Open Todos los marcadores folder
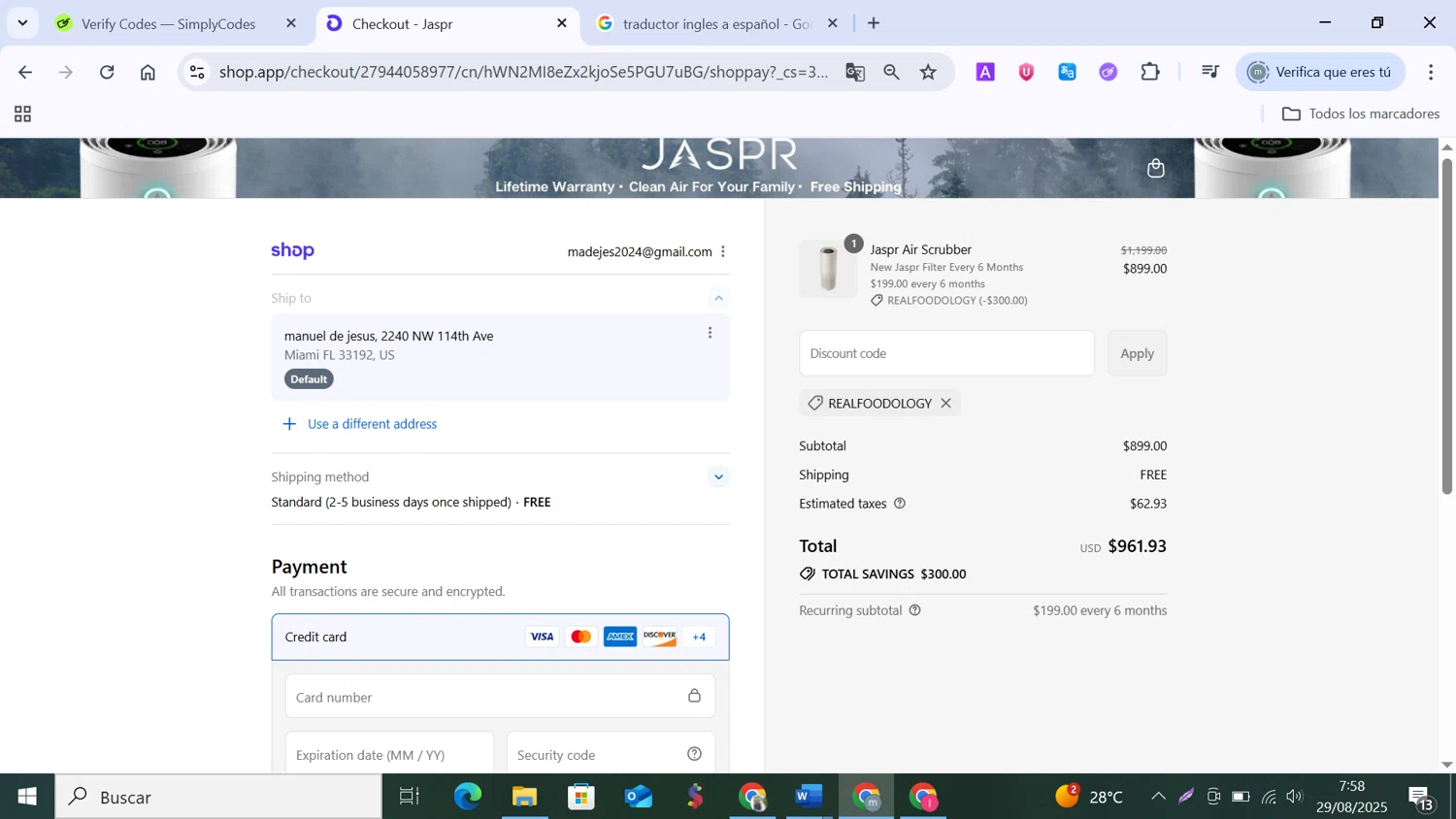Viewport: 1456px width, 819px height. pyautogui.click(x=1361, y=114)
